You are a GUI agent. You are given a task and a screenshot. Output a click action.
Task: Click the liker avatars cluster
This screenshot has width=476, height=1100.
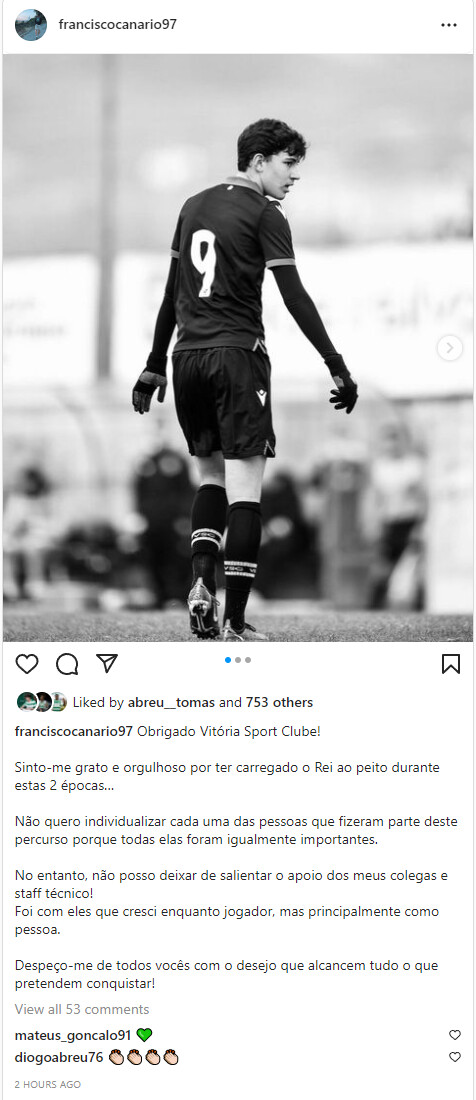[x=41, y=702]
